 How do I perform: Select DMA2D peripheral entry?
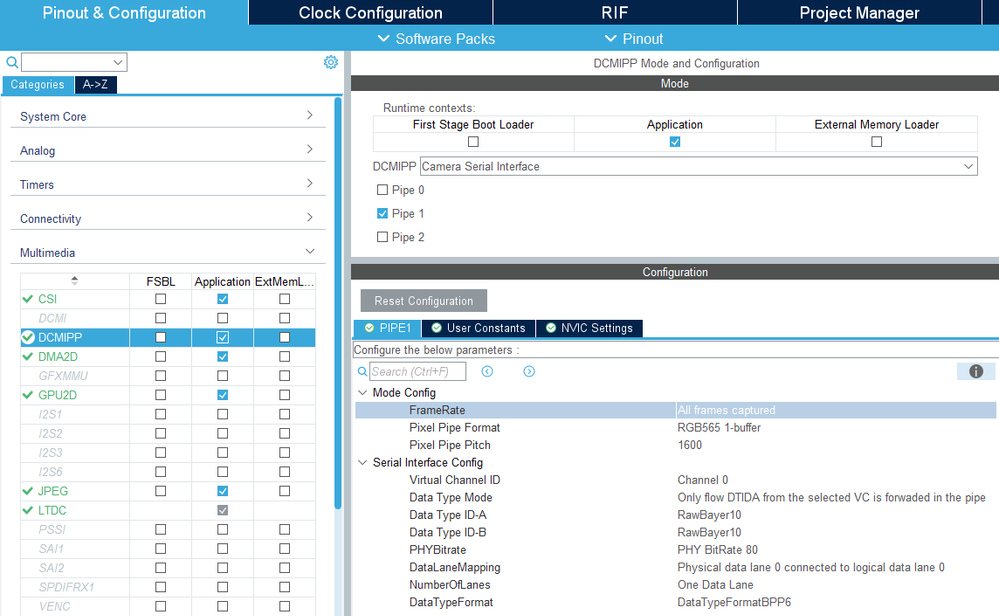58,357
